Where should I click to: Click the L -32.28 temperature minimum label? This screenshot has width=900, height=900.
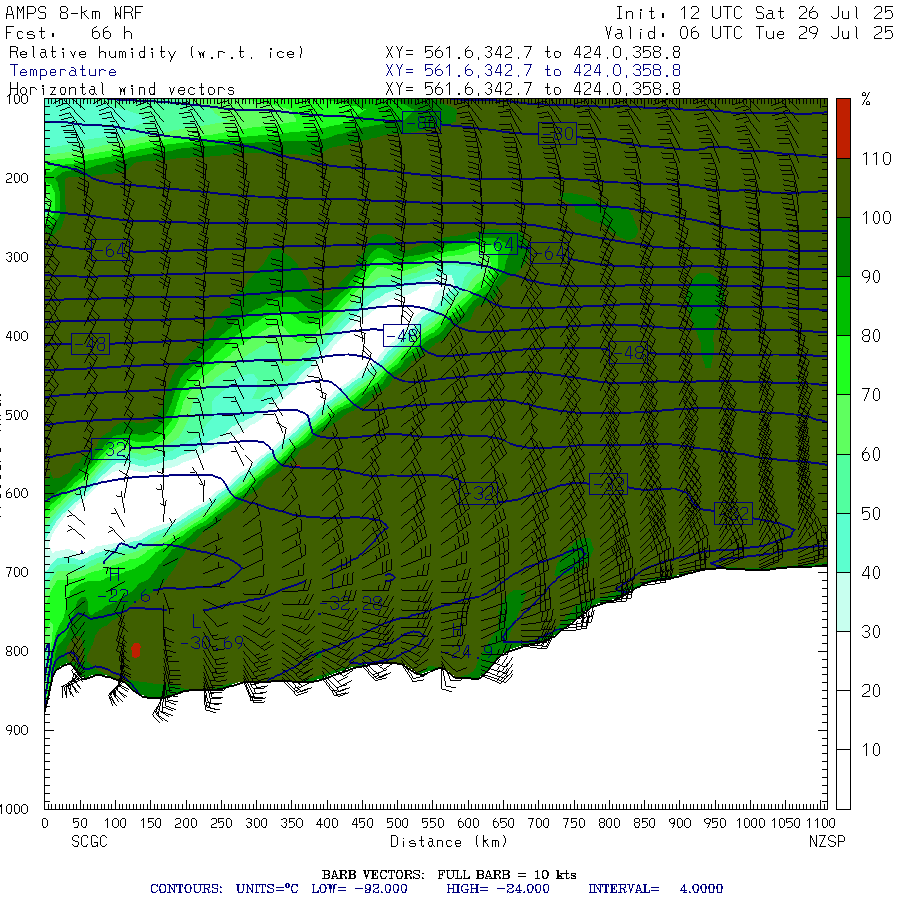pyautogui.click(x=351, y=593)
